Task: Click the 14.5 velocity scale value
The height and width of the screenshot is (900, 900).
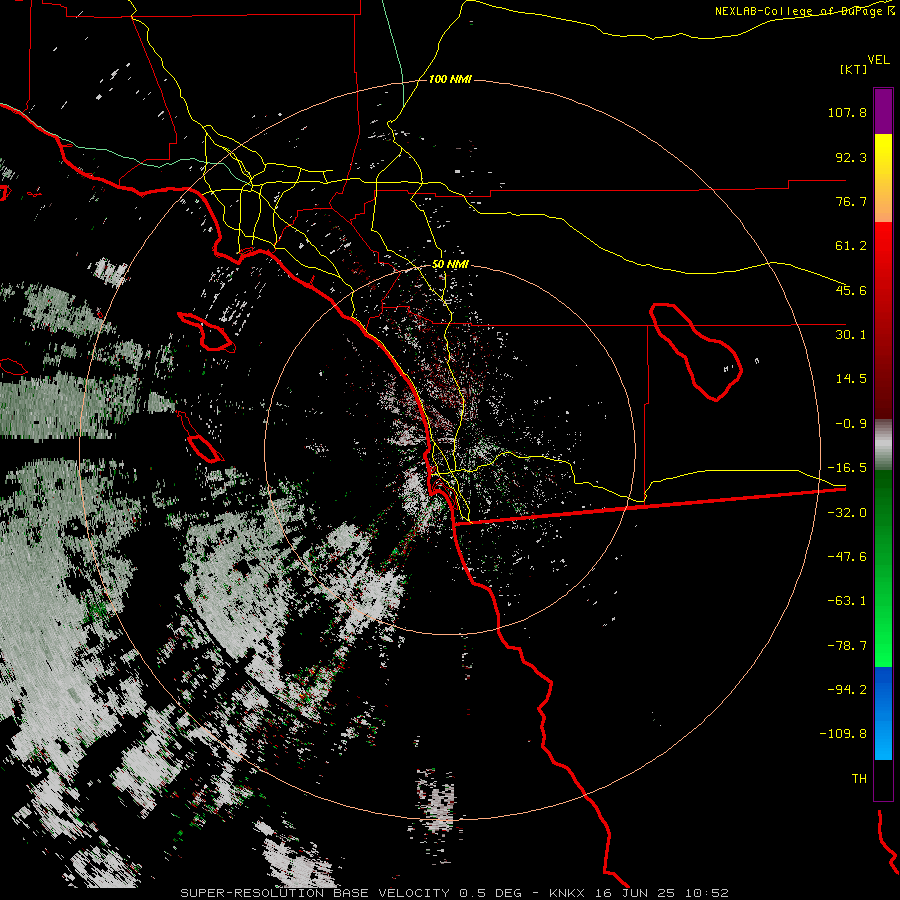Action: (x=851, y=379)
